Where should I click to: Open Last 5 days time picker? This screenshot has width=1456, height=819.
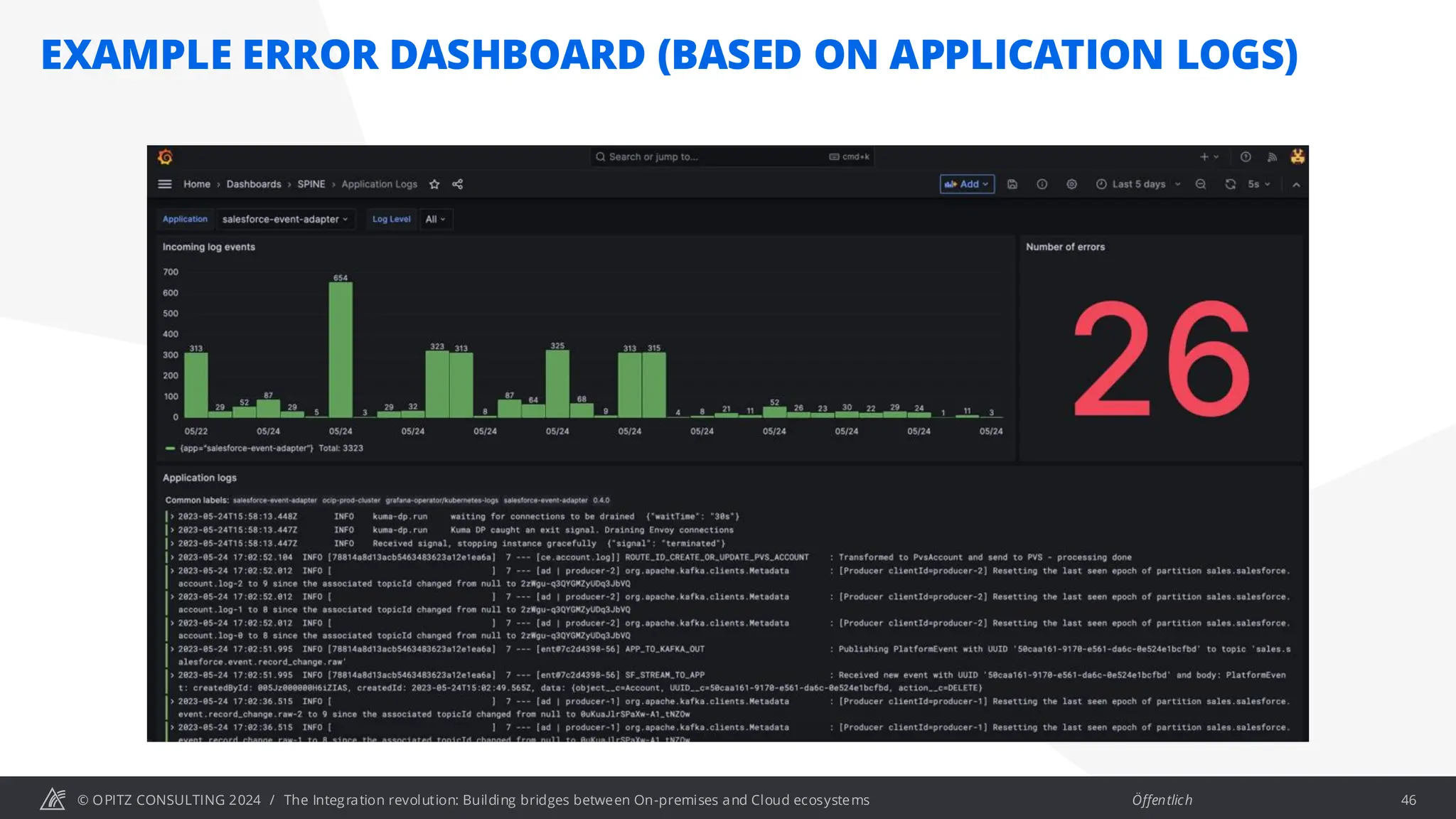(x=1138, y=184)
